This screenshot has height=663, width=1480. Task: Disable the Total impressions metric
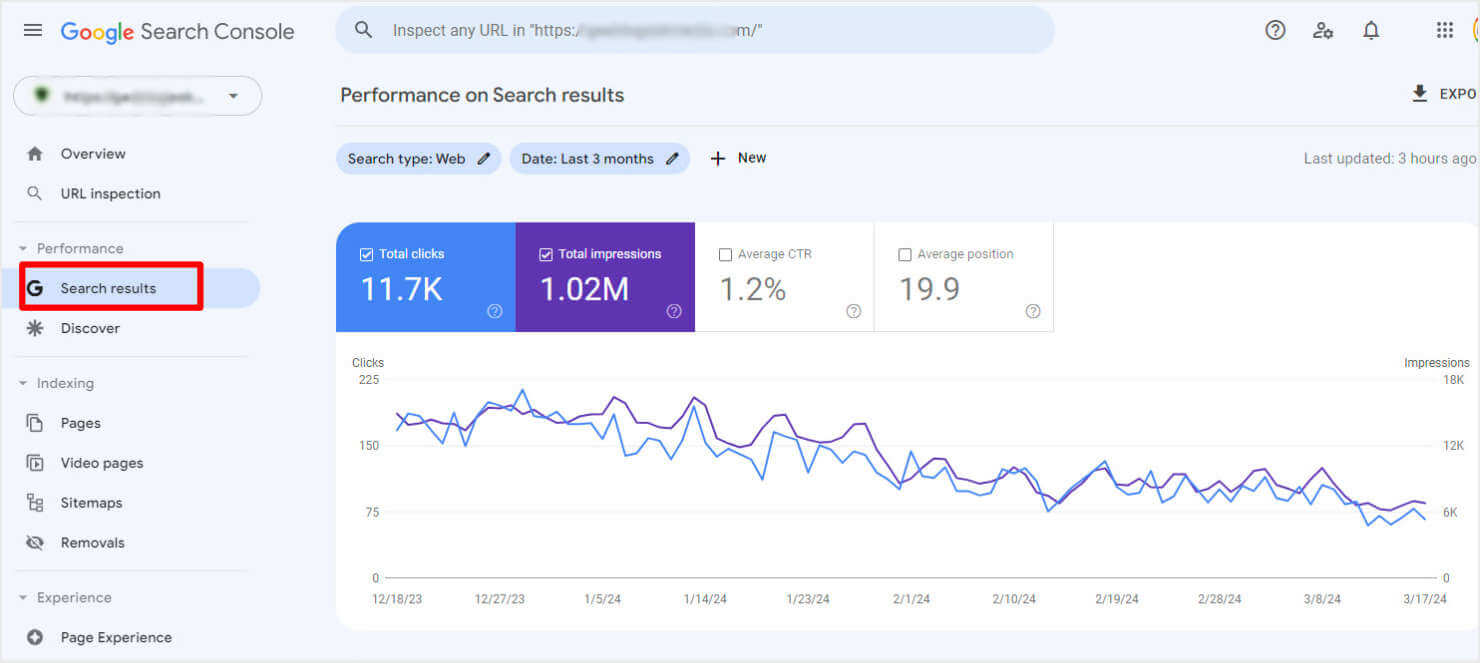546,254
